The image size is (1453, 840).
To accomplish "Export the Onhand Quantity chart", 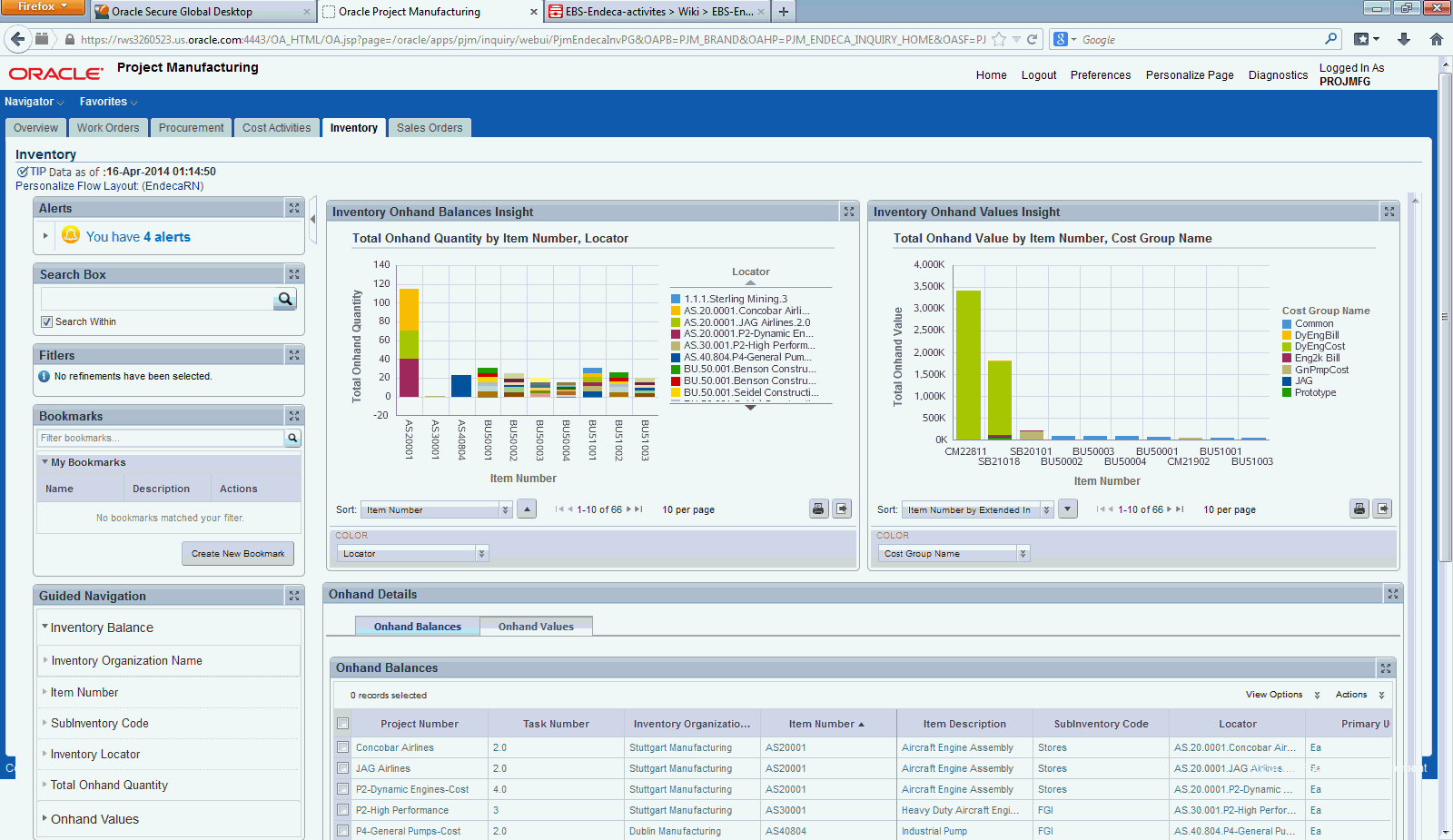I will point(843,509).
